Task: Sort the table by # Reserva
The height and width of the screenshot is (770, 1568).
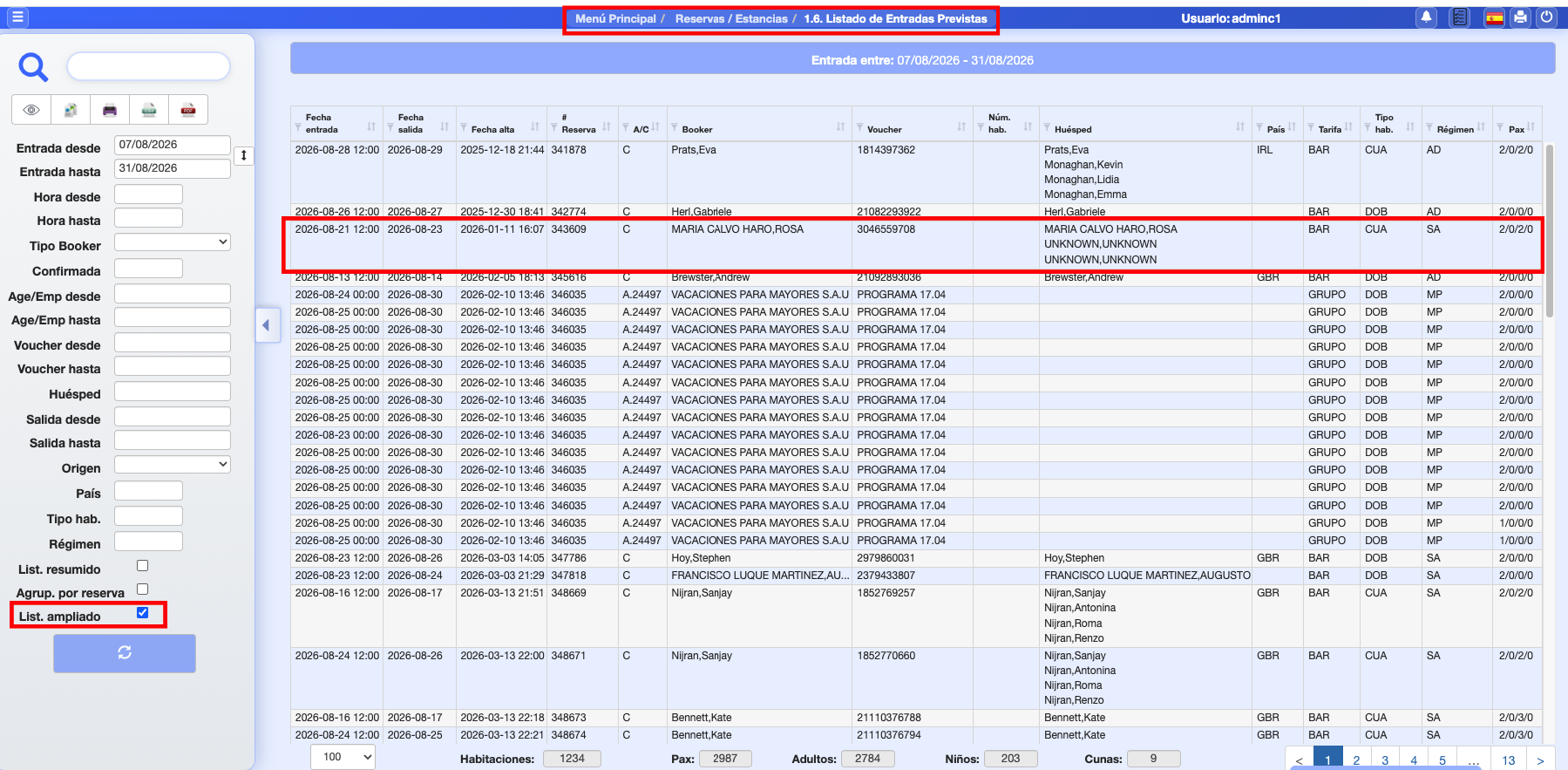Action: [607, 127]
